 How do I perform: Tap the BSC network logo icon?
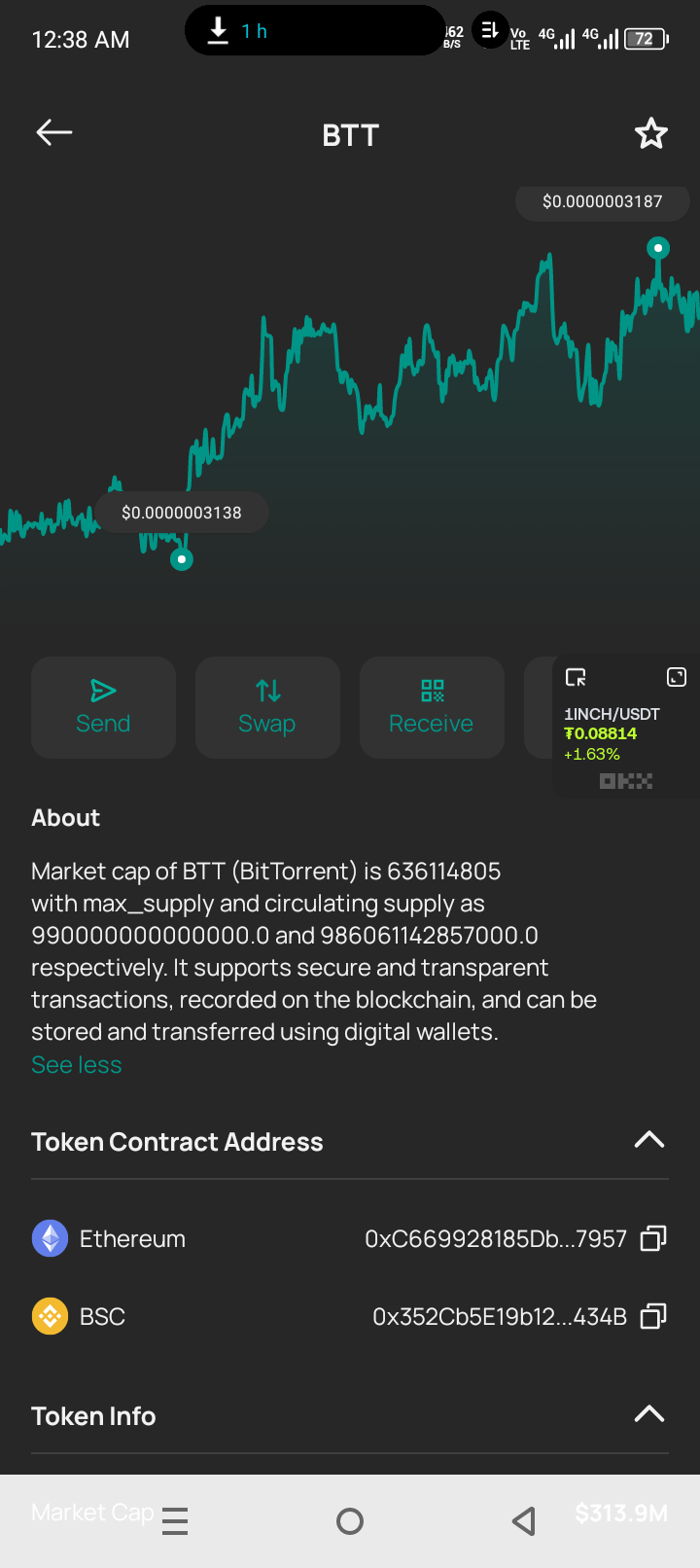(x=50, y=1316)
